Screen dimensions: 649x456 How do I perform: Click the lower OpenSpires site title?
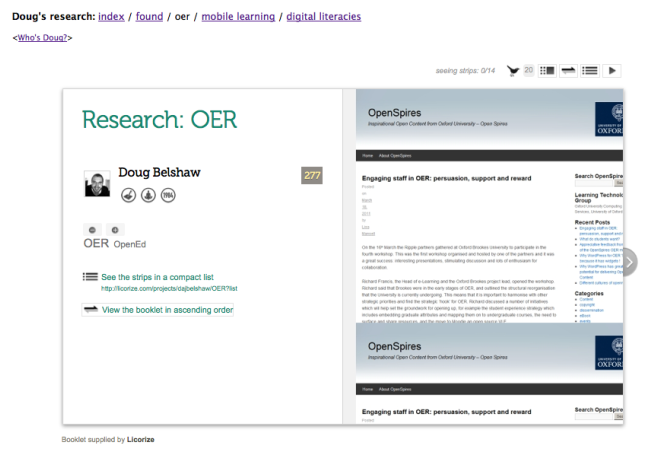394,346
